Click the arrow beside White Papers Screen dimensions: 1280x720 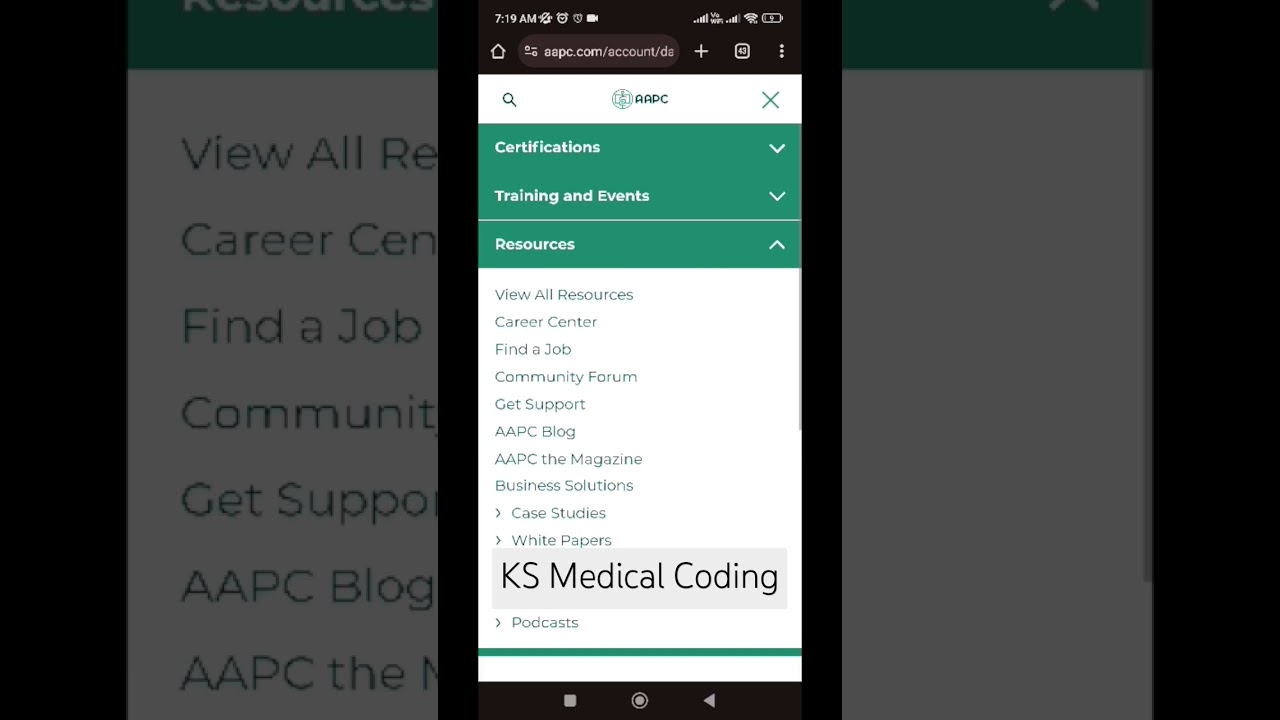pos(498,540)
